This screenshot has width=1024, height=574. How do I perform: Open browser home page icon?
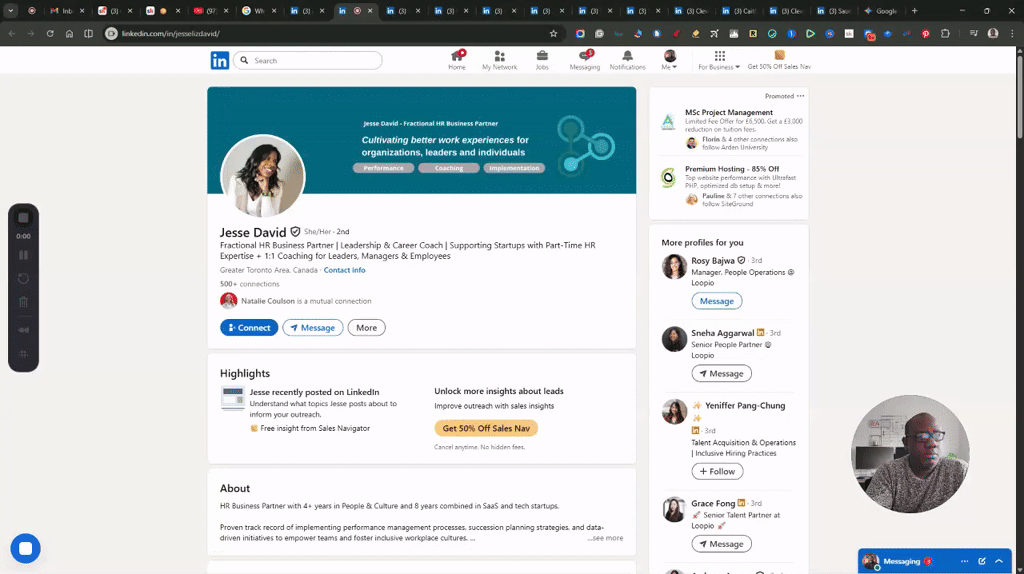pyautogui.click(x=69, y=33)
